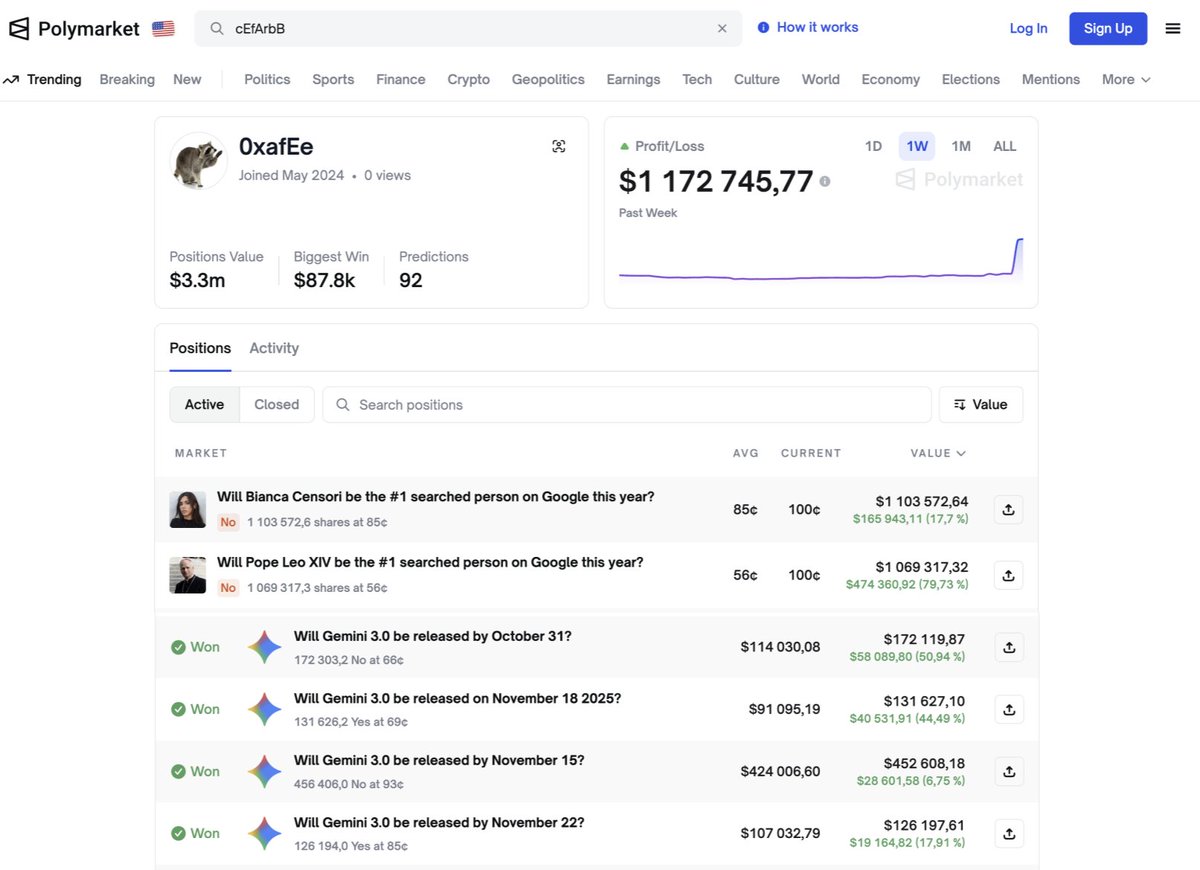Click Gemini icon on November 22 row
The height and width of the screenshot is (870, 1200).
[x=265, y=834]
